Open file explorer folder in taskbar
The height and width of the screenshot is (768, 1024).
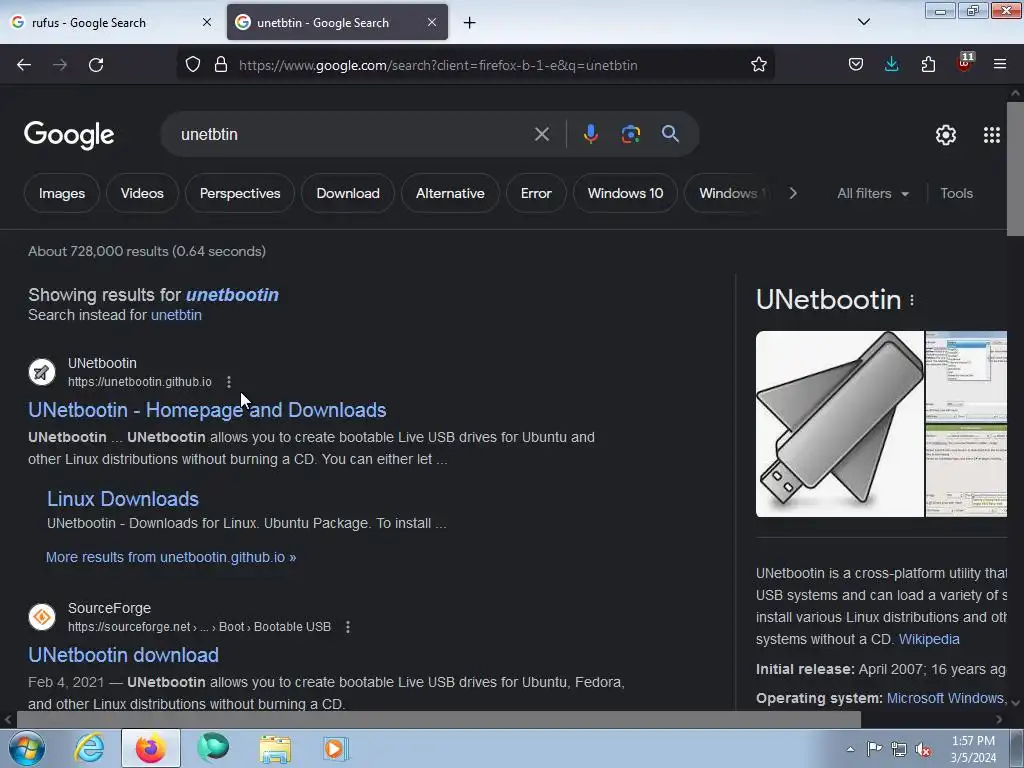click(x=275, y=748)
